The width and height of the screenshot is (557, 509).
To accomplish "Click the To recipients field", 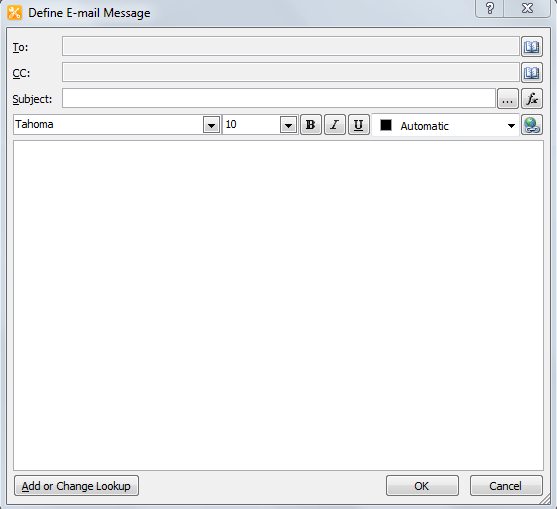I will (291, 46).
